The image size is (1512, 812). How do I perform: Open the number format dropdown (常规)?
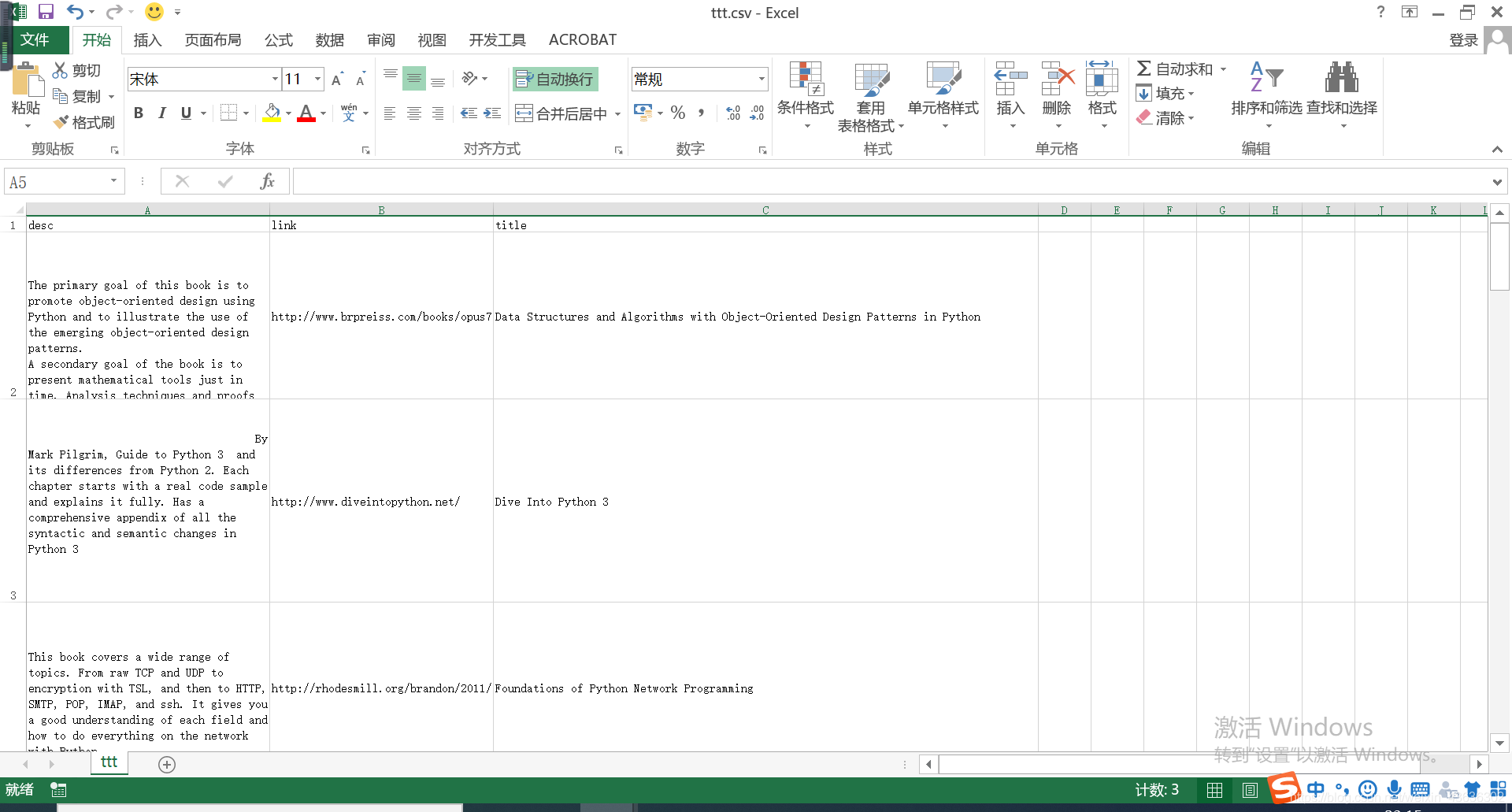pyautogui.click(x=762, y=79)
